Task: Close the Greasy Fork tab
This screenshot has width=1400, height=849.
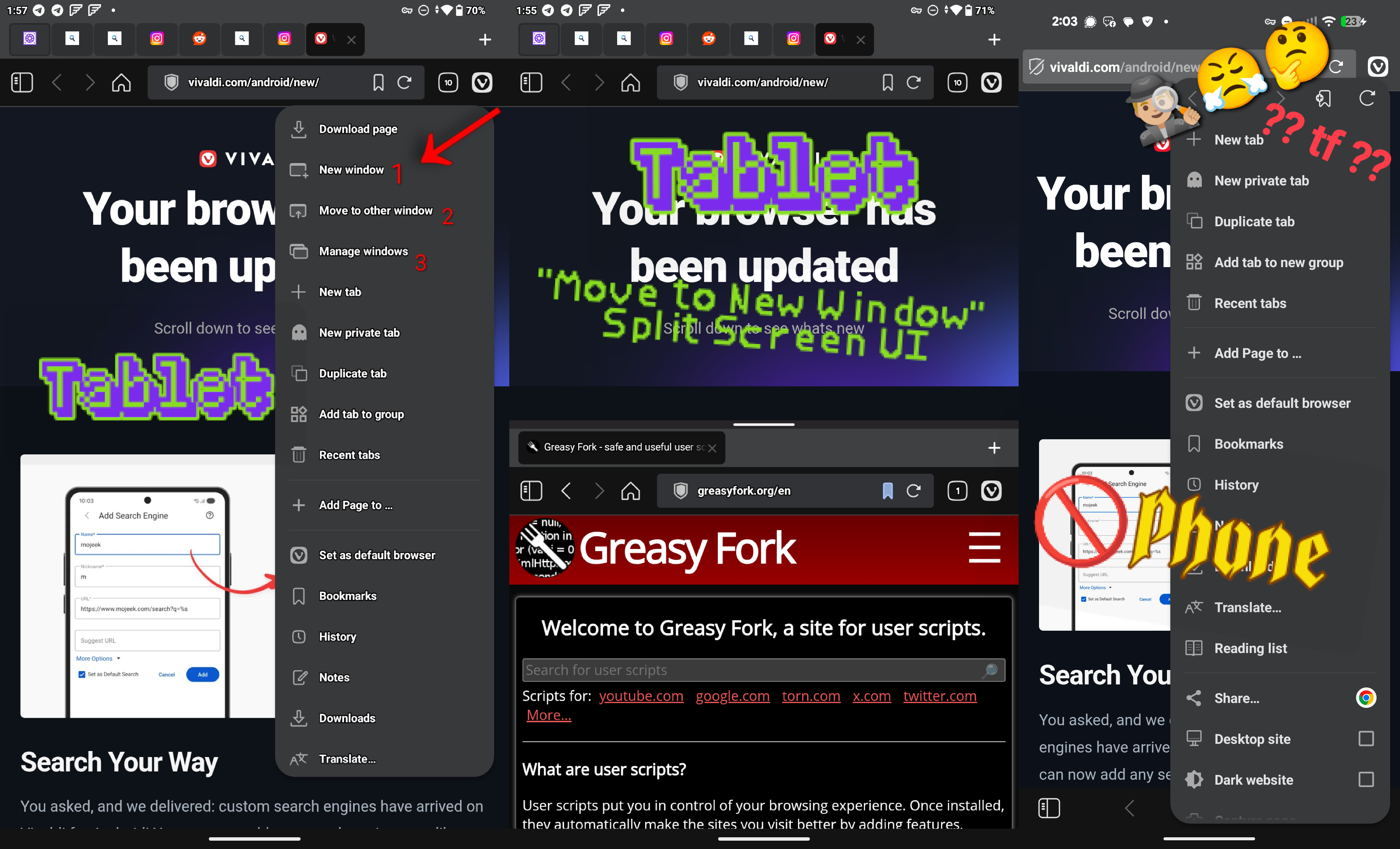Action: point(712,448)
